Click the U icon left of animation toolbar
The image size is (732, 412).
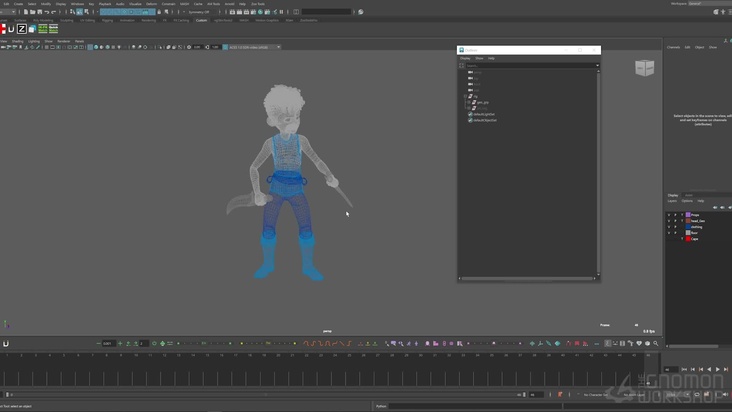(x=6, y=343)
